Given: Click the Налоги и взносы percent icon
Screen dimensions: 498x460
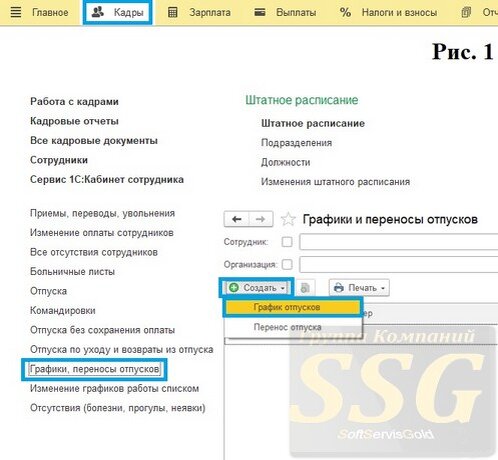Looking at the screenshot, I should pos(345,12).
